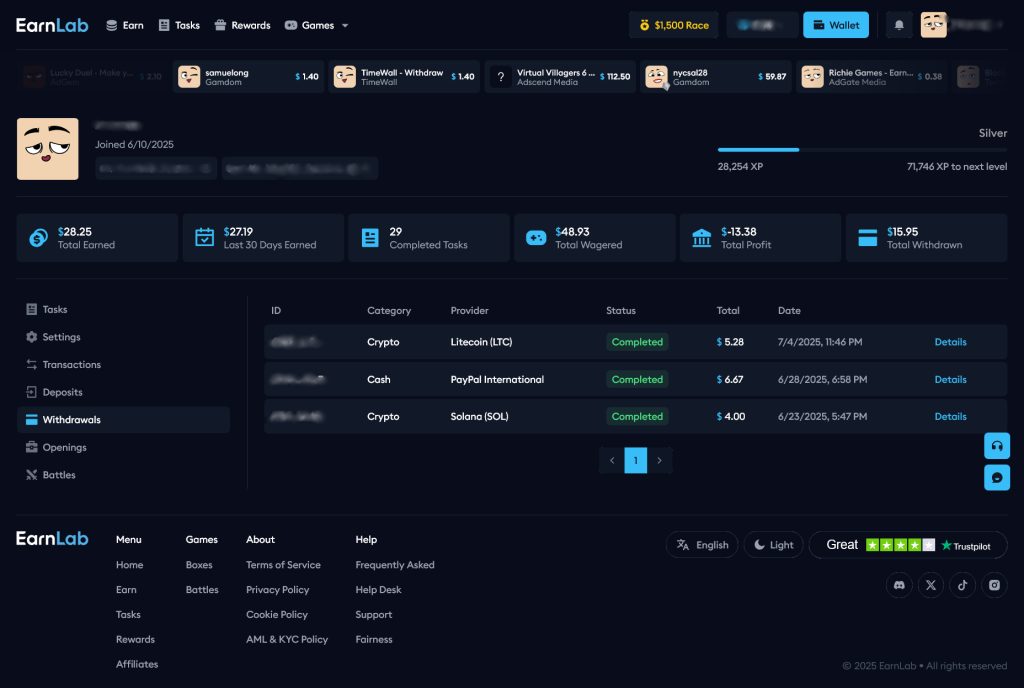
Task: Select Openings in profile sidebar
Action: 123,447
